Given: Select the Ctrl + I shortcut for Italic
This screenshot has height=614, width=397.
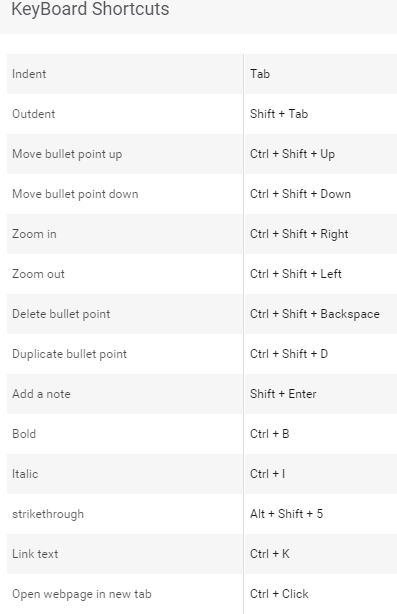Looking at the screenshot, I should [x=267, y=474].
